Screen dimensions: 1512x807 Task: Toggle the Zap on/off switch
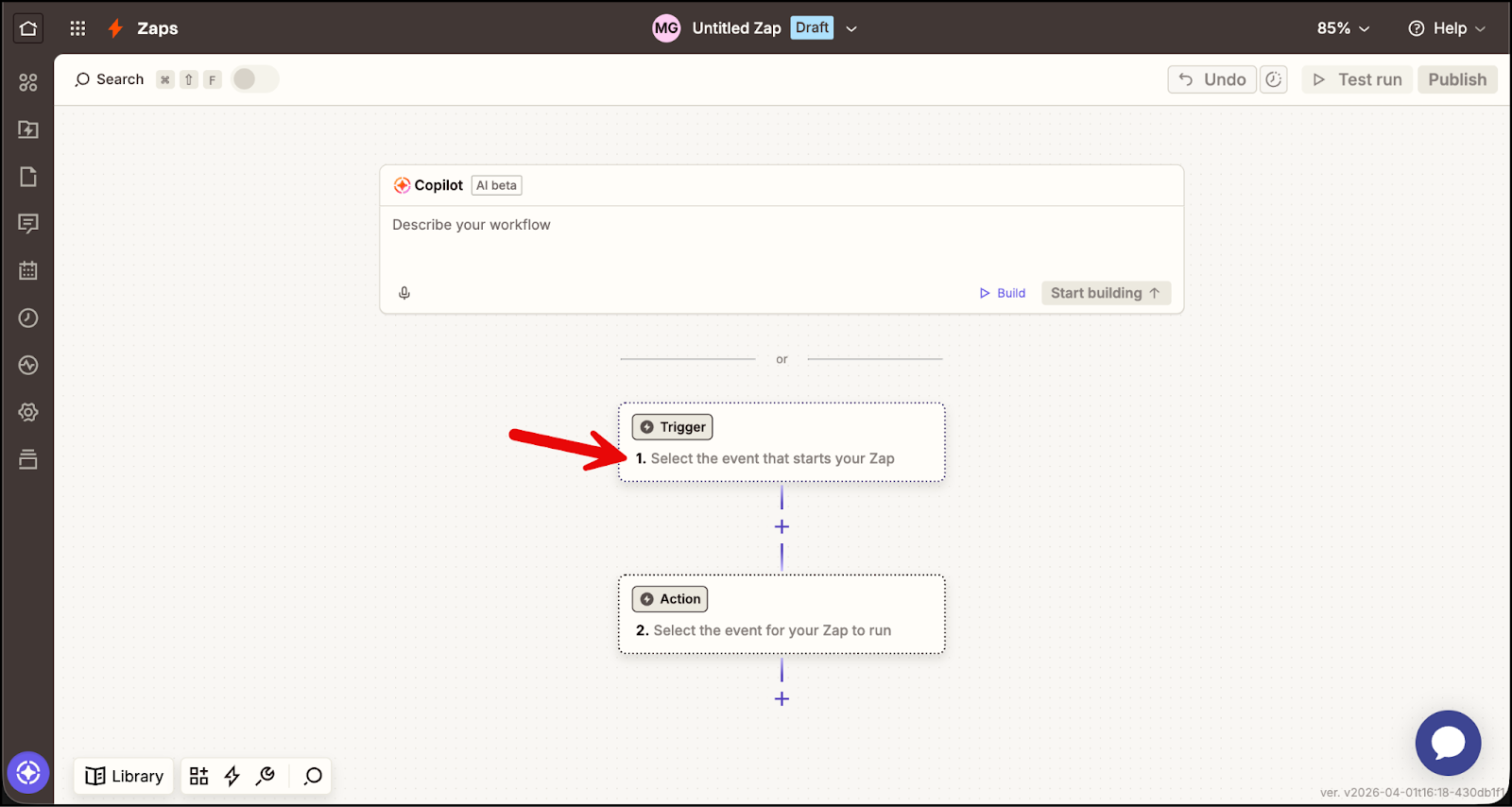click(254, 79)
